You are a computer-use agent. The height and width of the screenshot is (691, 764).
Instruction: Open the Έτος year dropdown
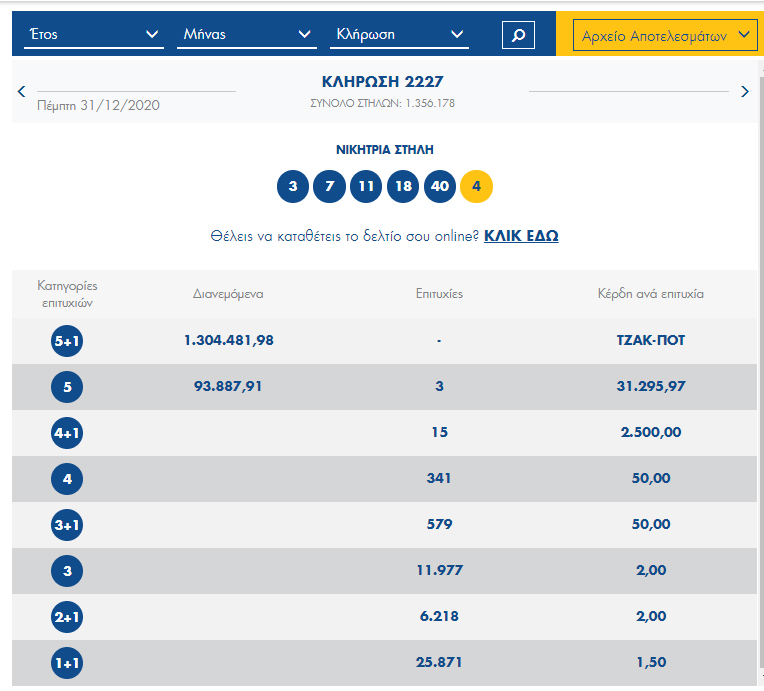tap(94, 35)
